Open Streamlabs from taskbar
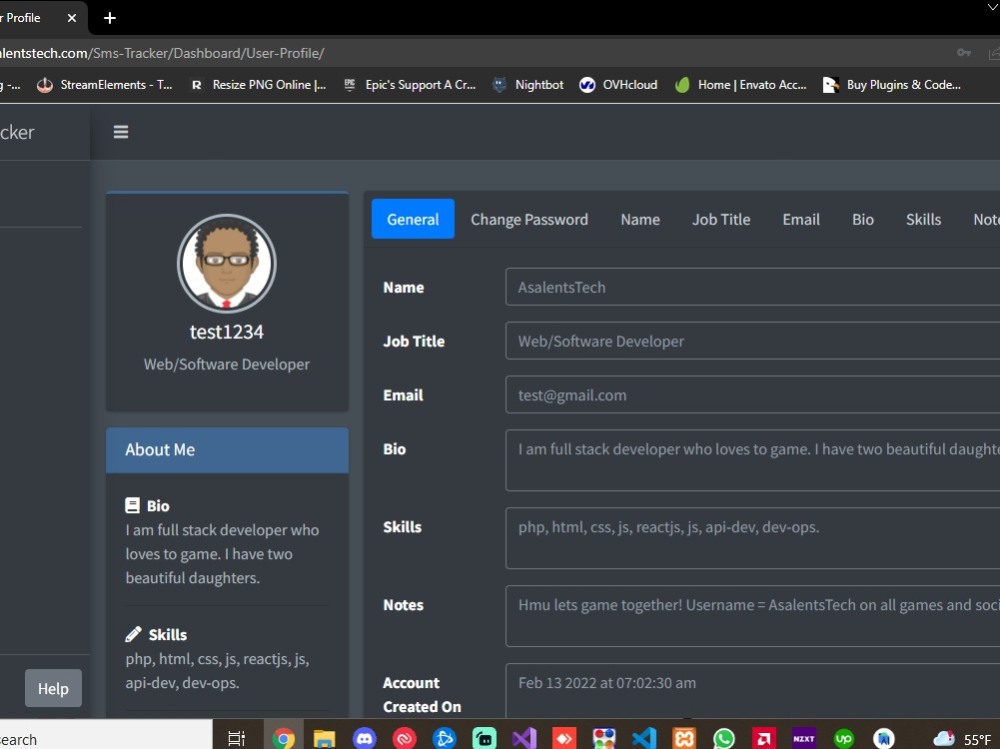 click(484, 739)
